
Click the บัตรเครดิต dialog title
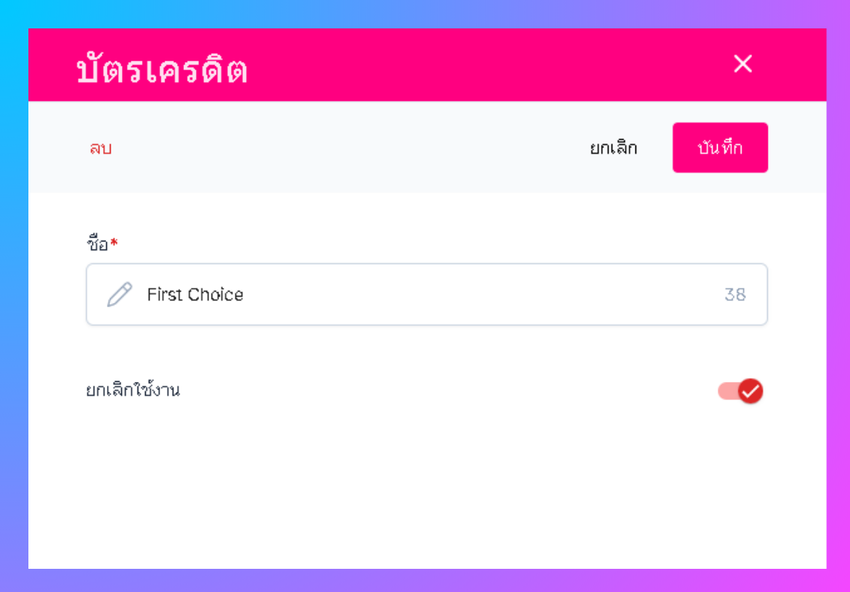pyautogui.click(x=162, y=70)
